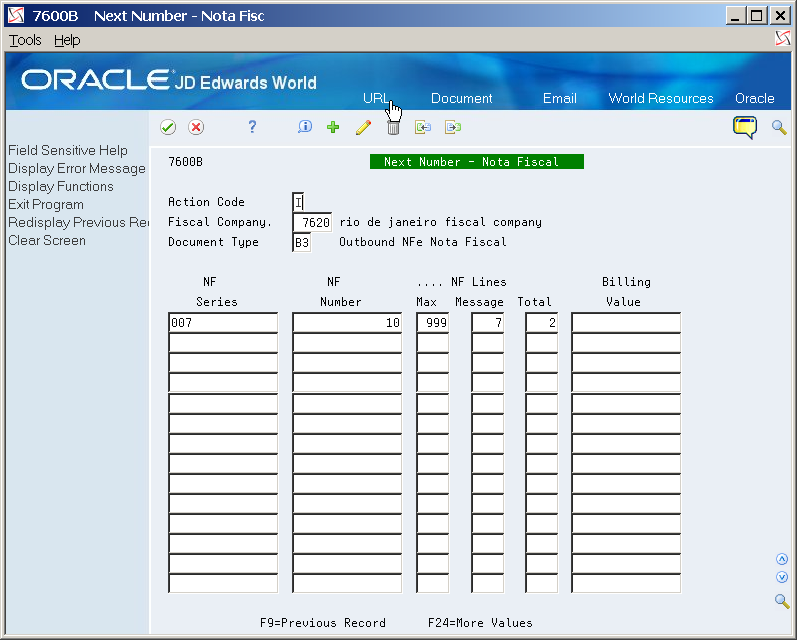Click first row Billing Value field

pos(626,323)
